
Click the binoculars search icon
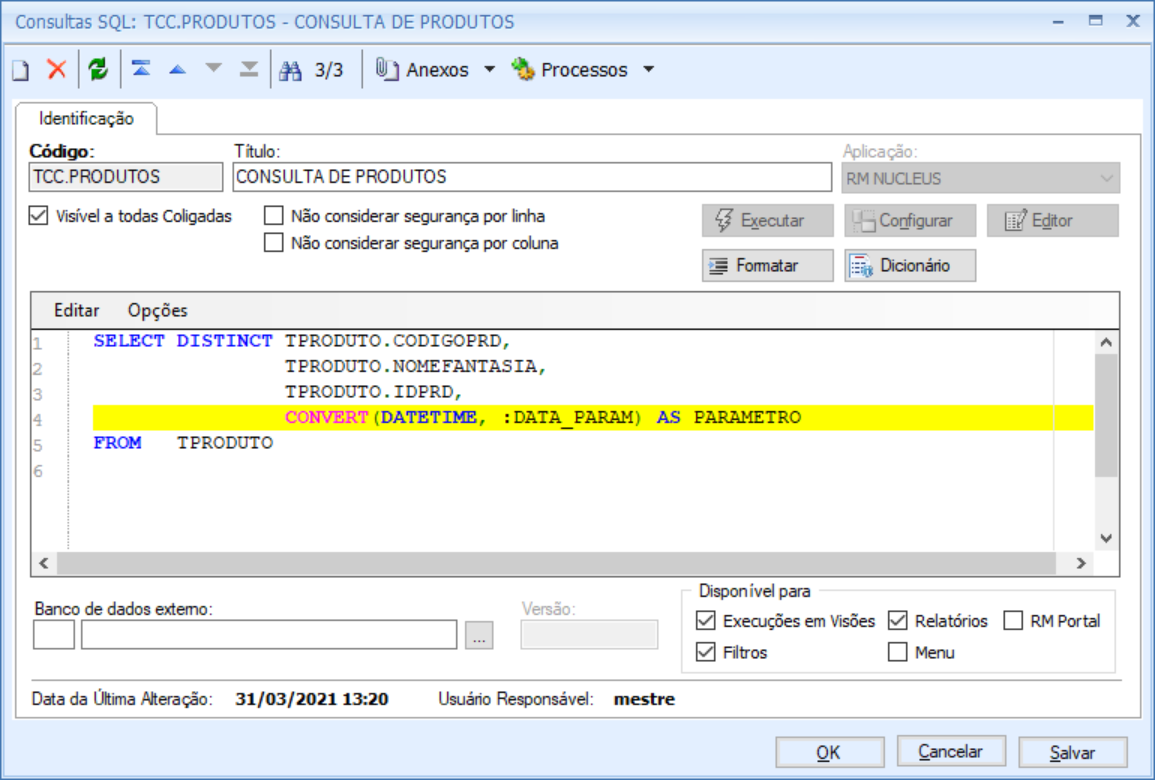[290, 70]
